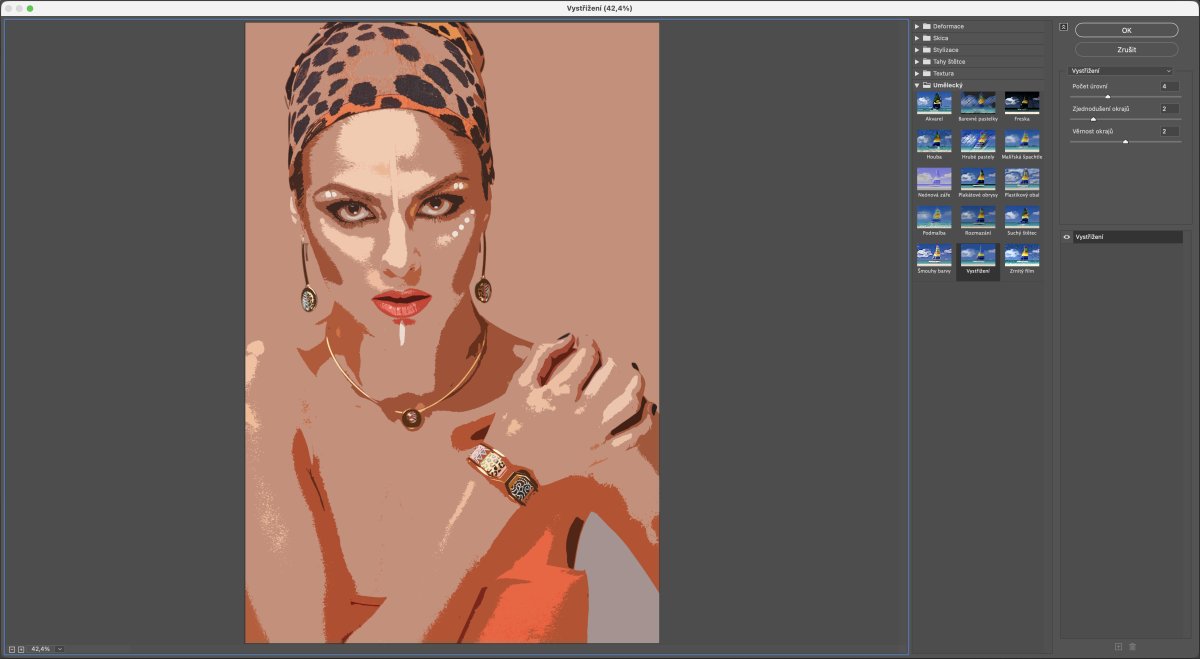
Task: Confirm with the OK button
Action: click(1127, 30)
